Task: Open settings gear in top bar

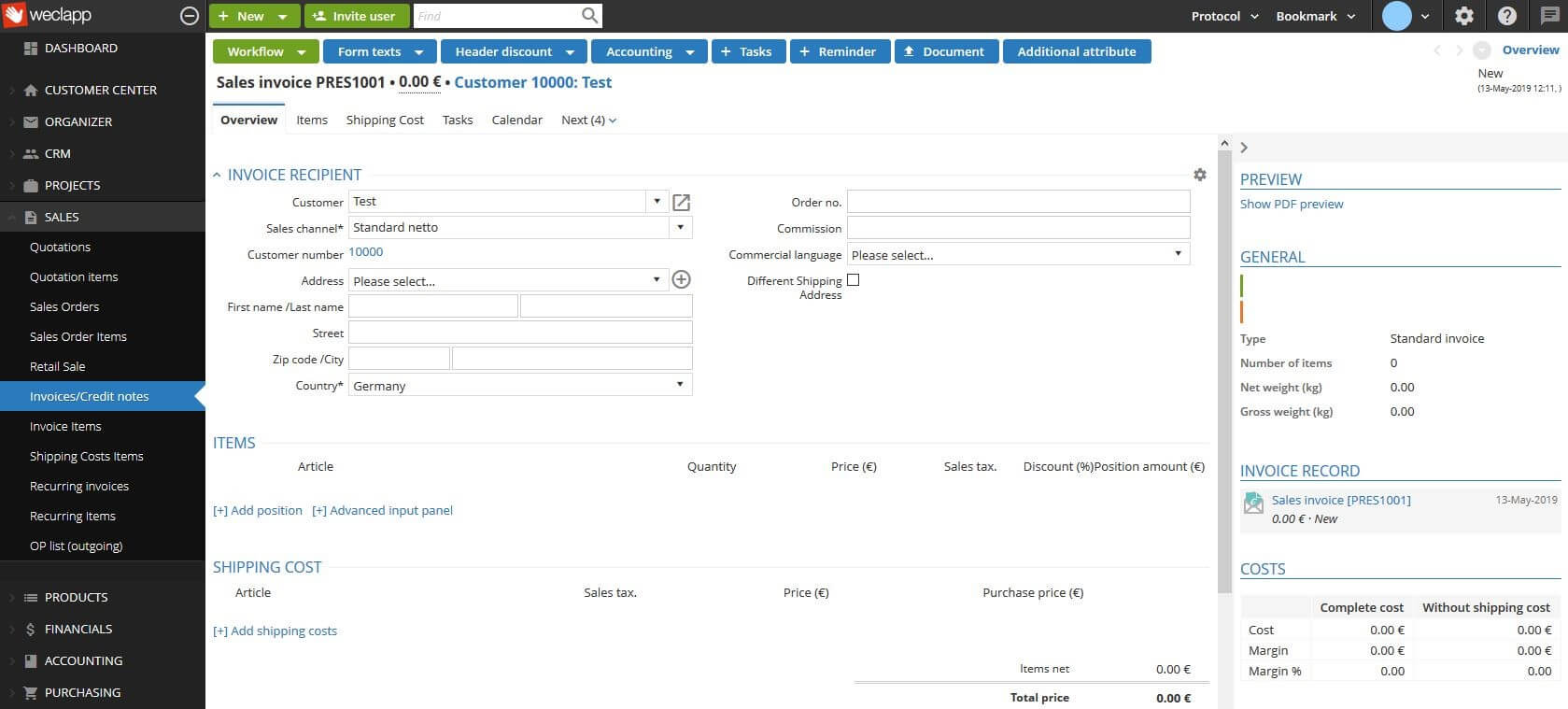Action: [1464, 16]
